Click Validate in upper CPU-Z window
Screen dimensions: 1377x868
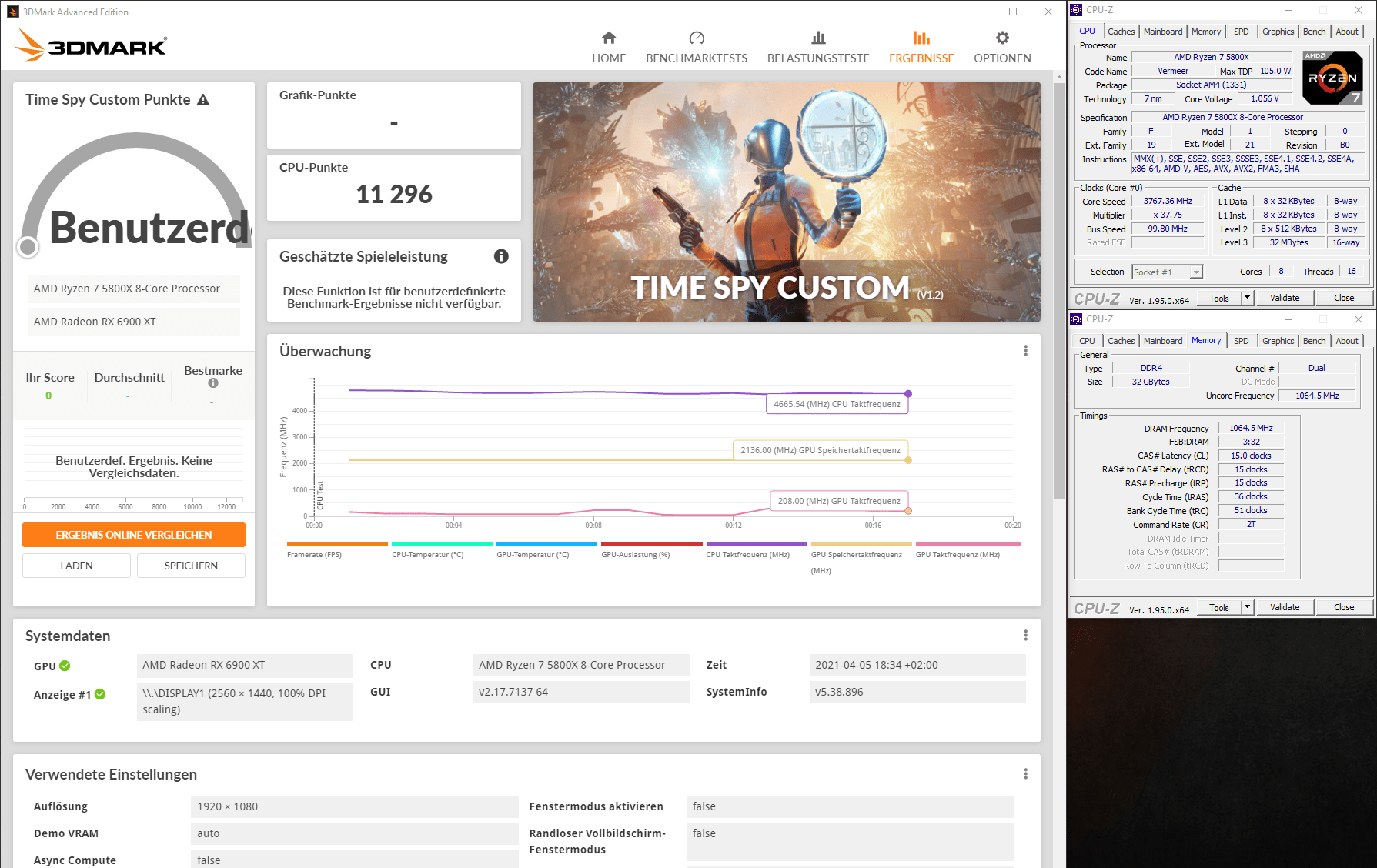tap(1285, 298)
